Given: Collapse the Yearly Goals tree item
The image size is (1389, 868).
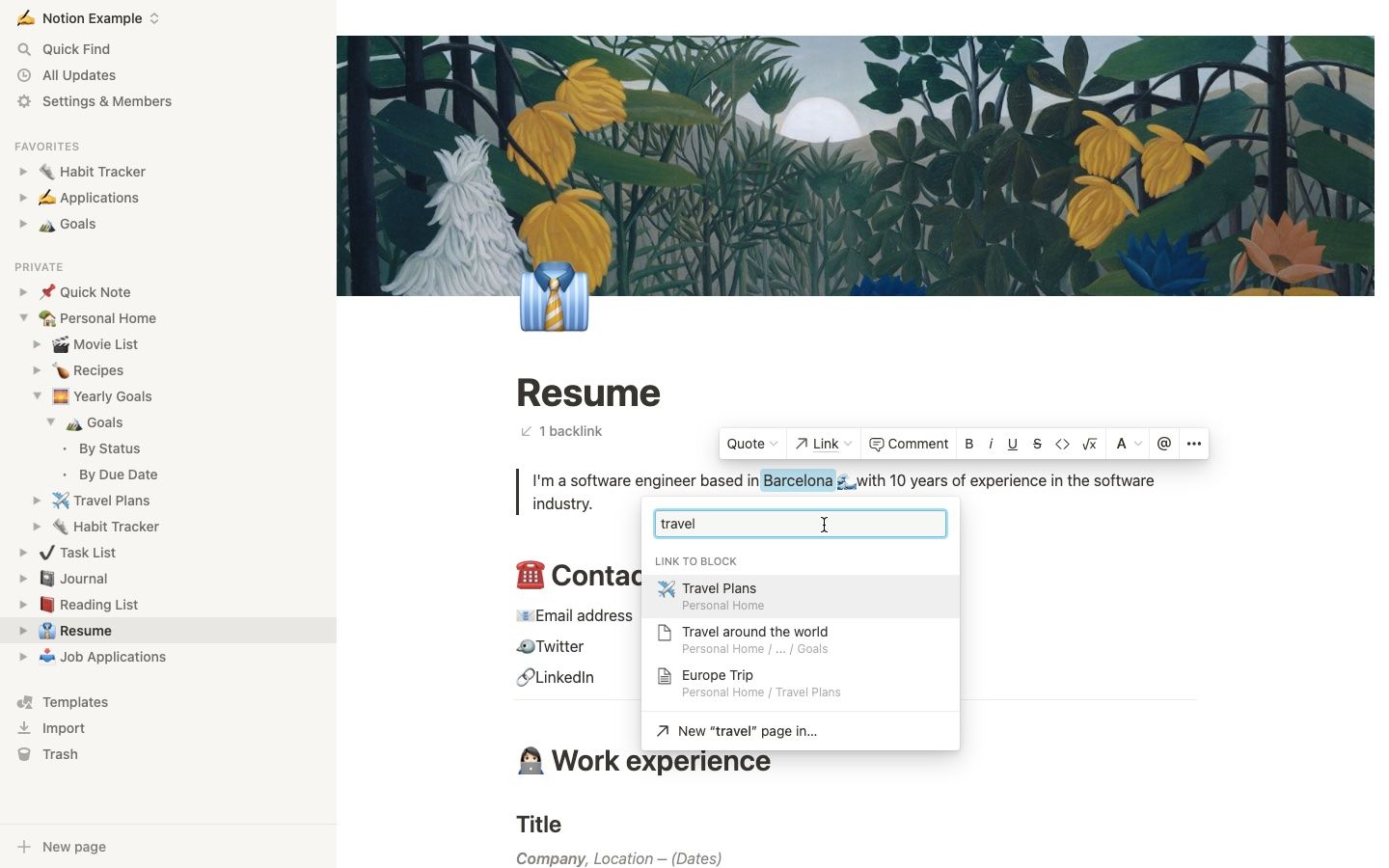Looking at the screenshot, I should click(x=38, y=396).
